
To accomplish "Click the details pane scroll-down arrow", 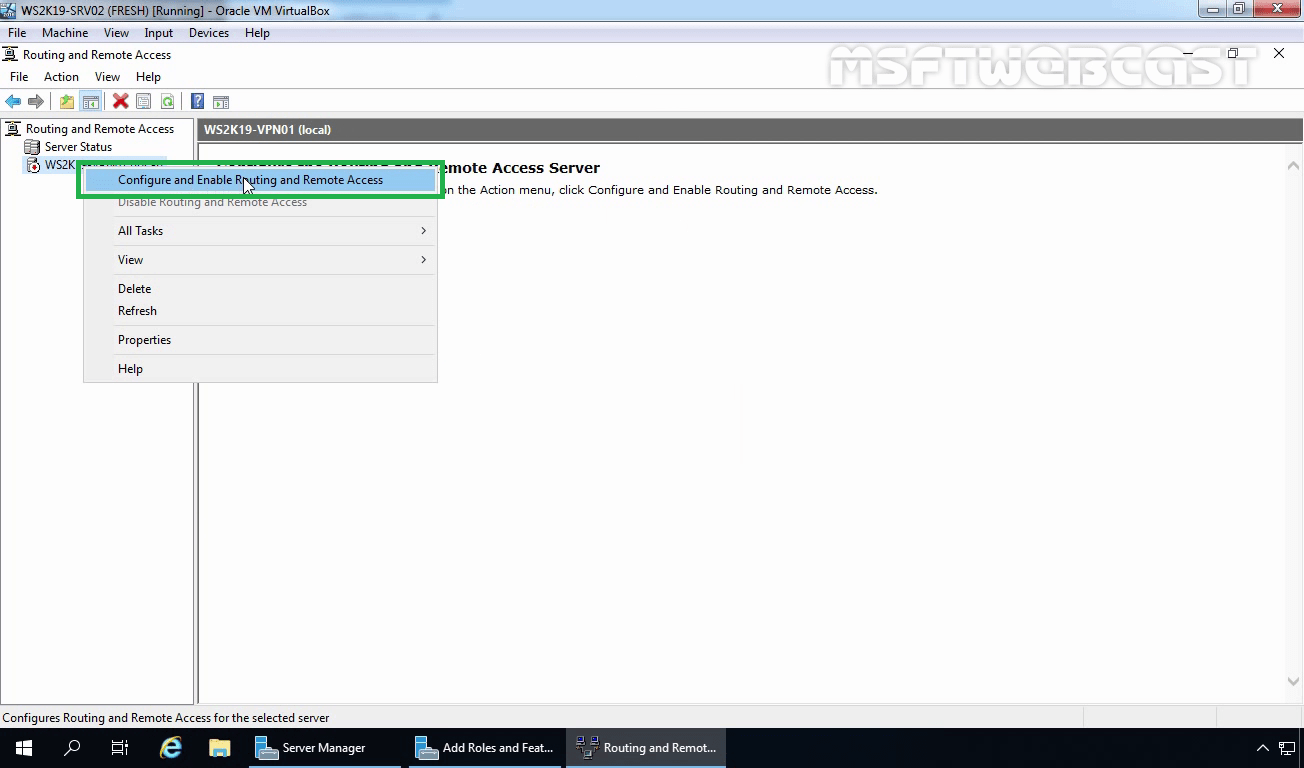I will tap(1293, 681).
